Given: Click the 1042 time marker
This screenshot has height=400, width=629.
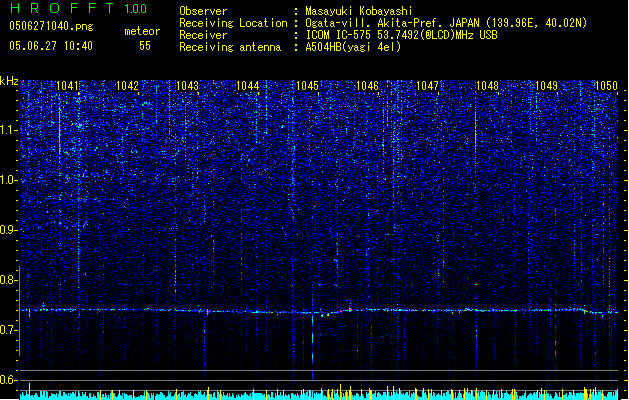Looking at the screenshot, I should tap(127, 86).
